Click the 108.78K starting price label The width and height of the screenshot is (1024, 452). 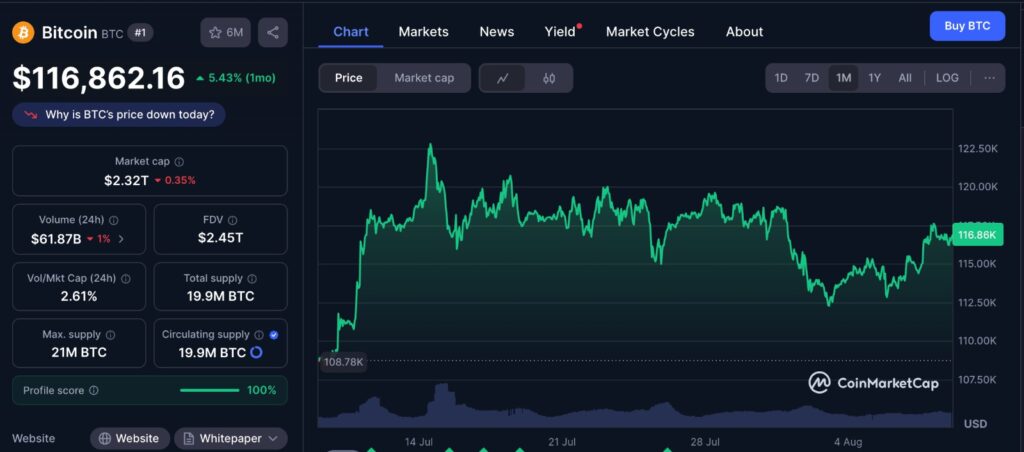click(x=342, y=361)
